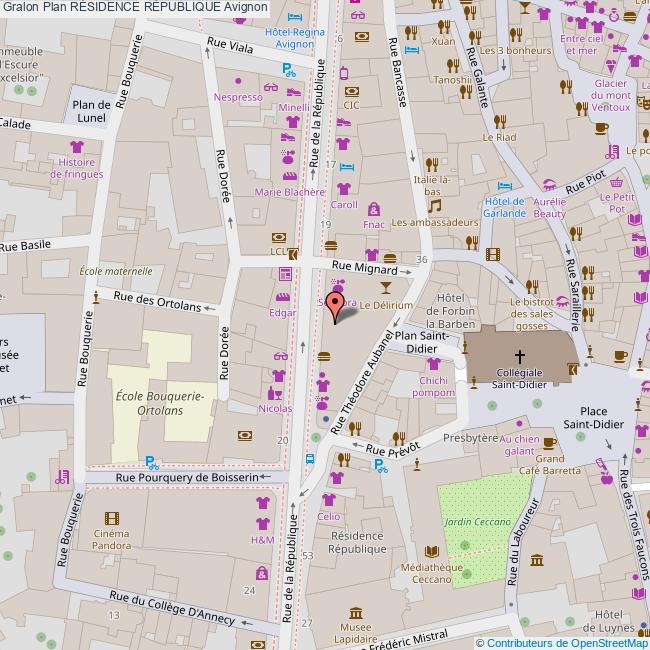Click the École maternelle label
650x650 pixels.
(116, 272)
